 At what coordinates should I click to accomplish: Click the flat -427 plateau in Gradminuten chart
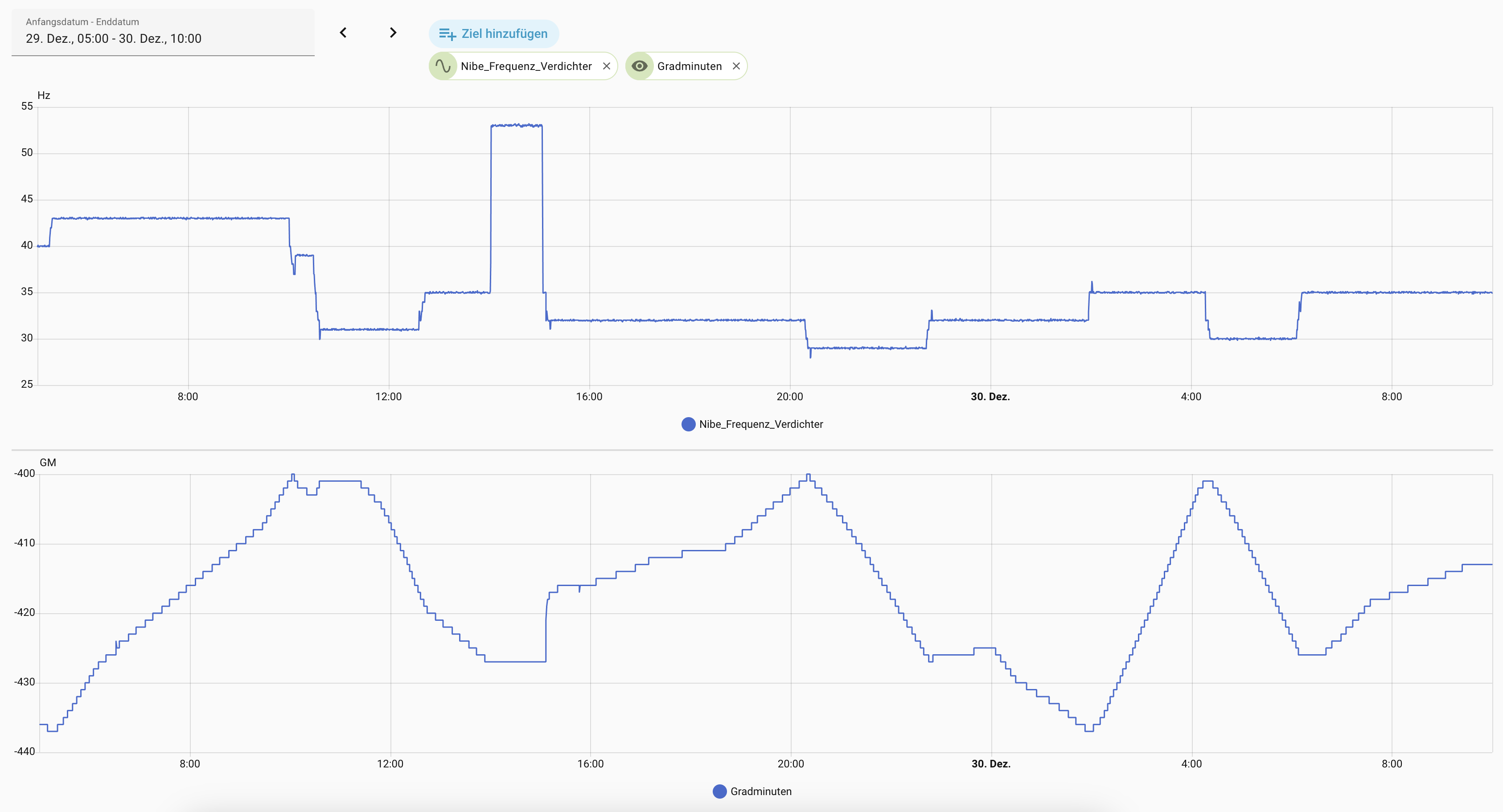pos(515,661)
